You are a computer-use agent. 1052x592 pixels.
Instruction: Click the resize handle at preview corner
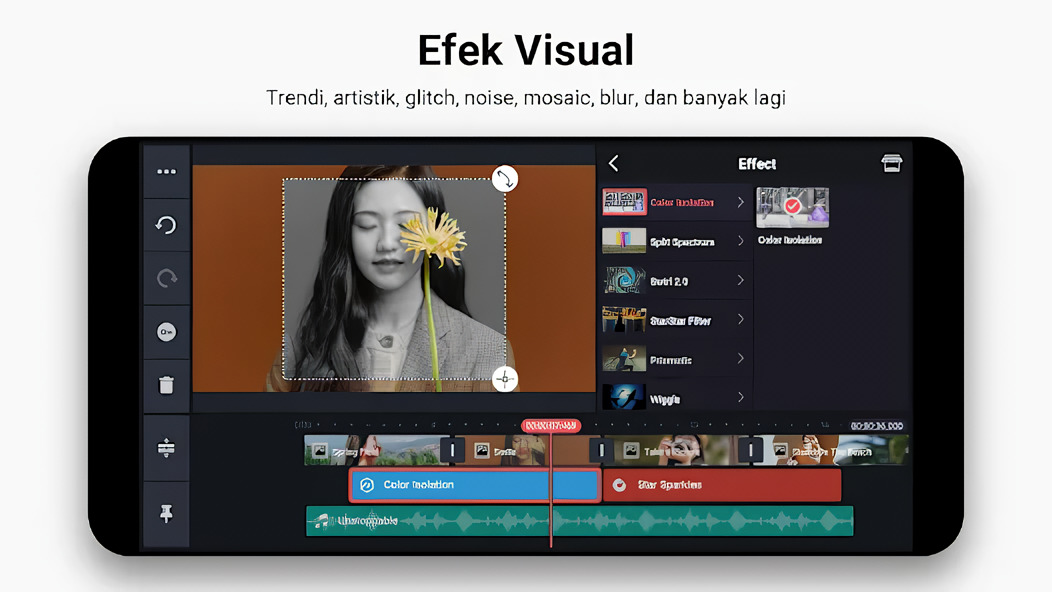point(505,379)
